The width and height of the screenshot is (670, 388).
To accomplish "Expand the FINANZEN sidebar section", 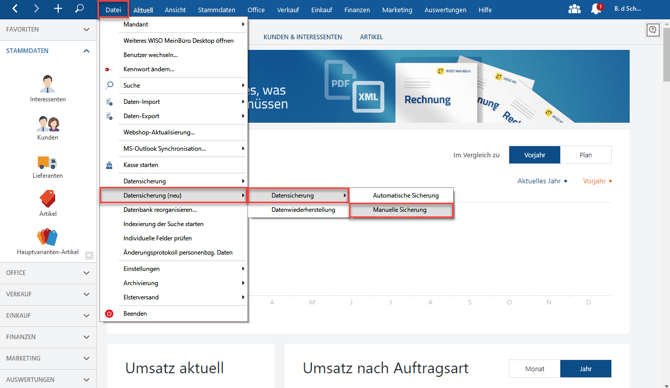I will click(x=48, y=337).
